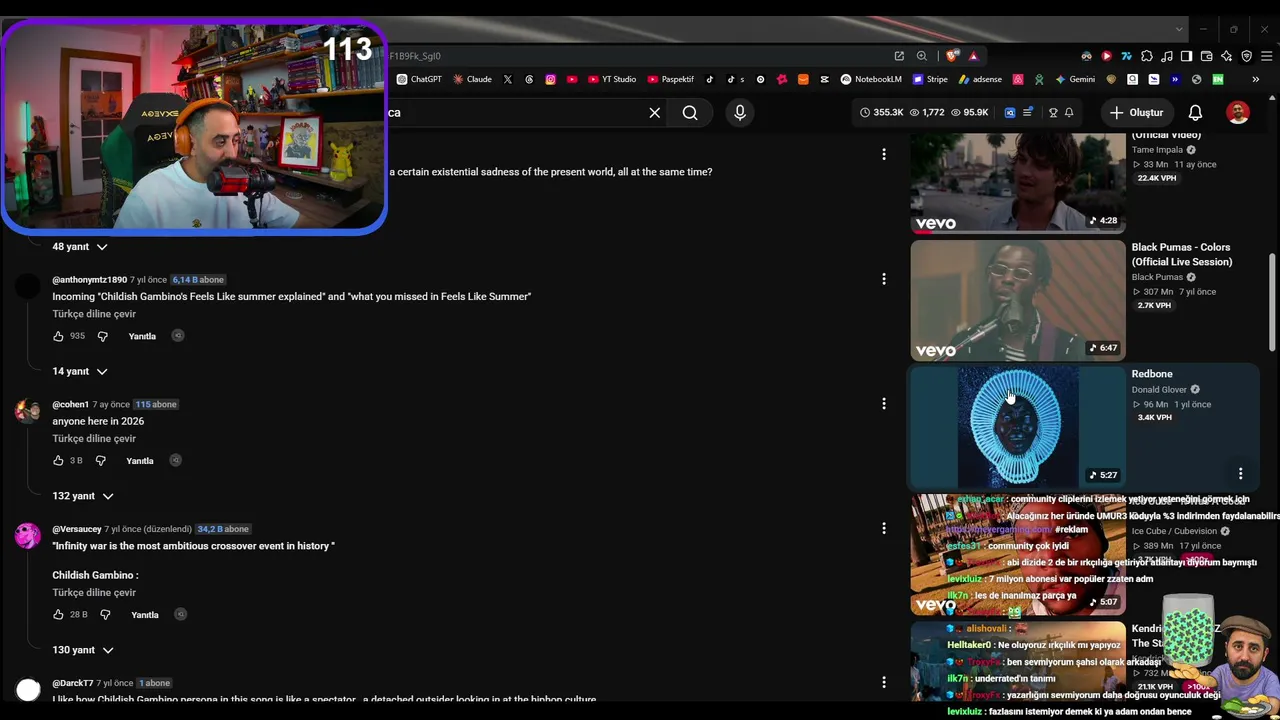Start voice search with the microphone

coord(740,113)
